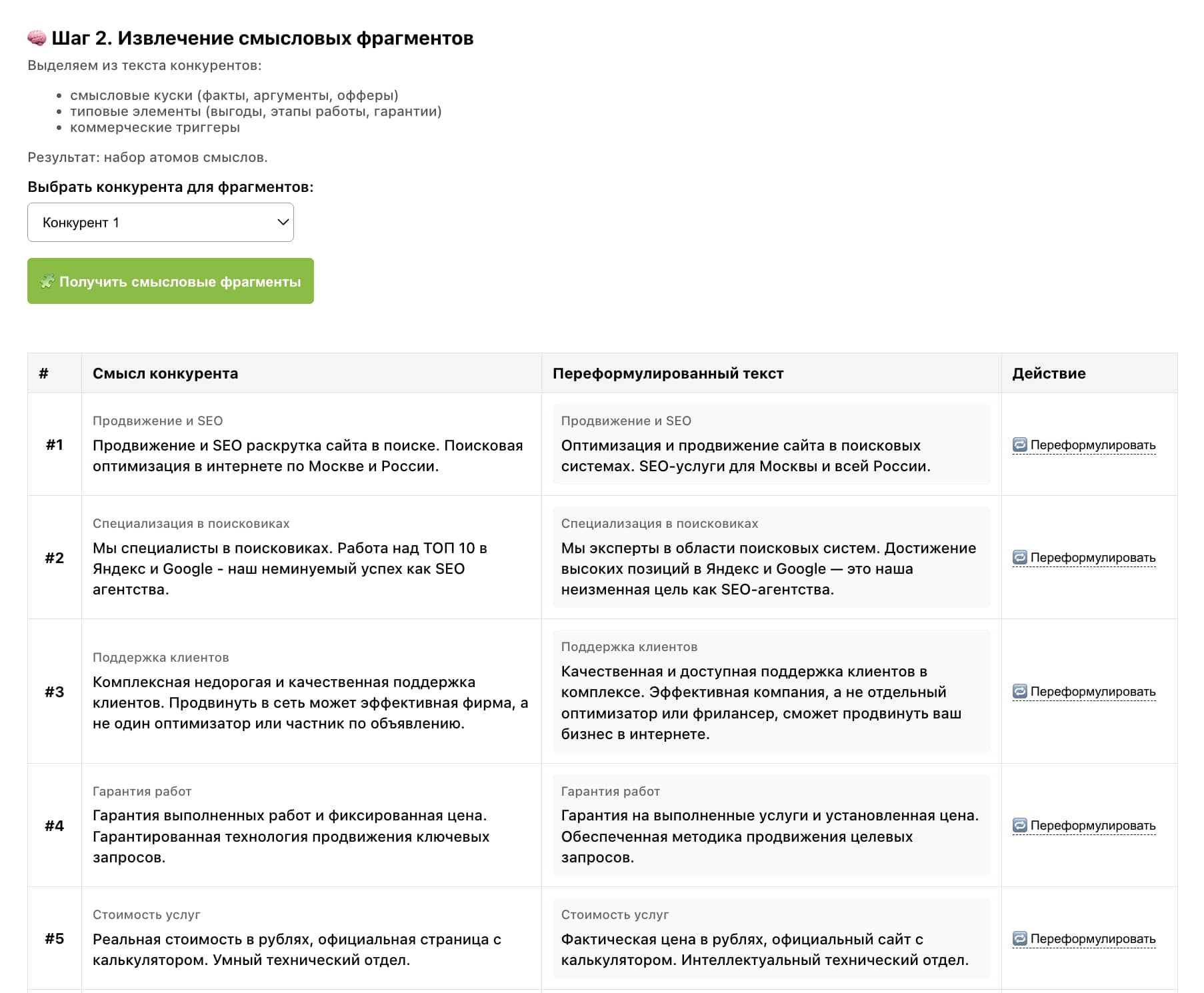Click the Действие column header
This screenshot has height=993, width=1204.
[1049, 373]
